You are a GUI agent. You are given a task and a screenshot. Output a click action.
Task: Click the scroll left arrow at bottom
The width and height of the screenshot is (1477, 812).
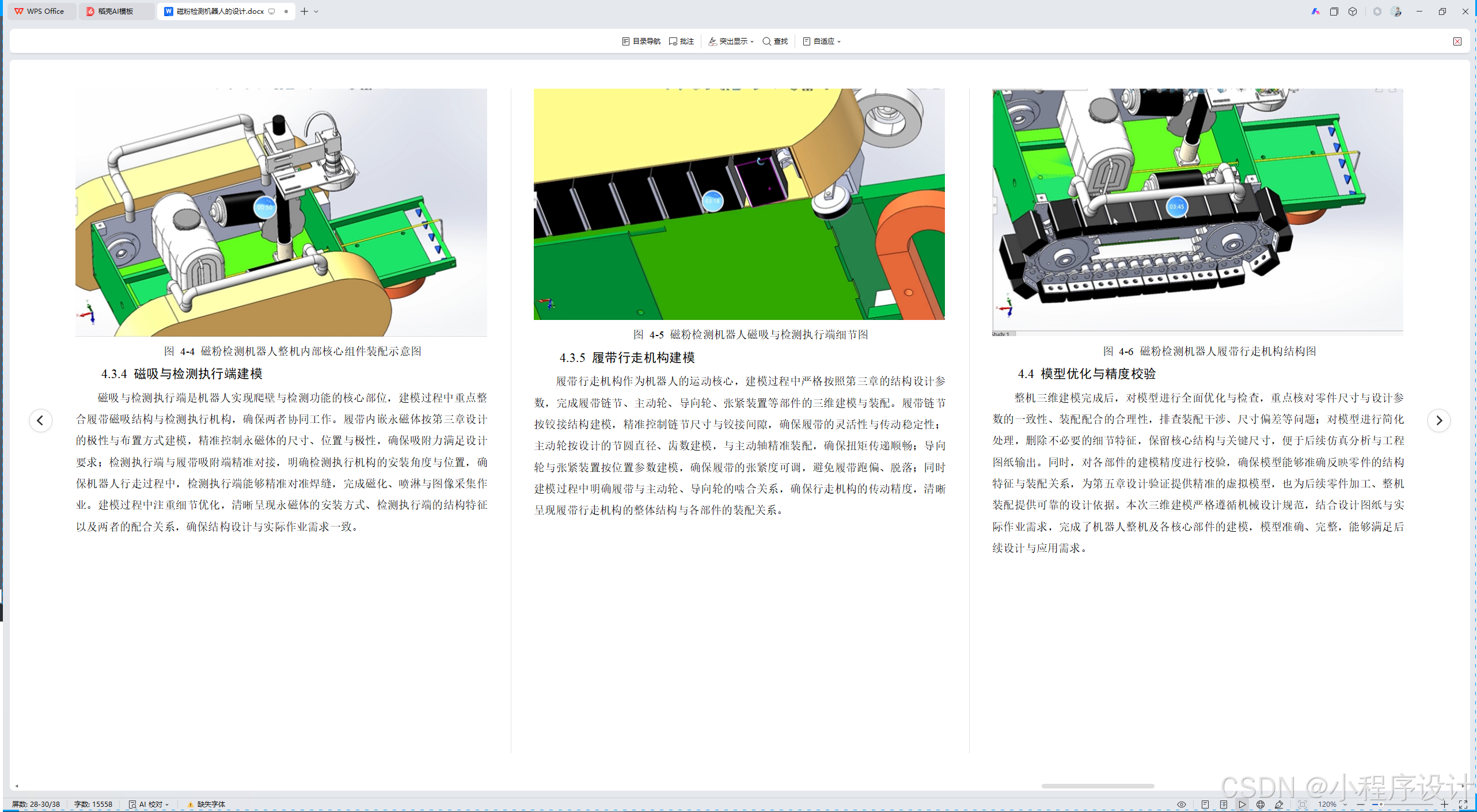coord(17,786)
